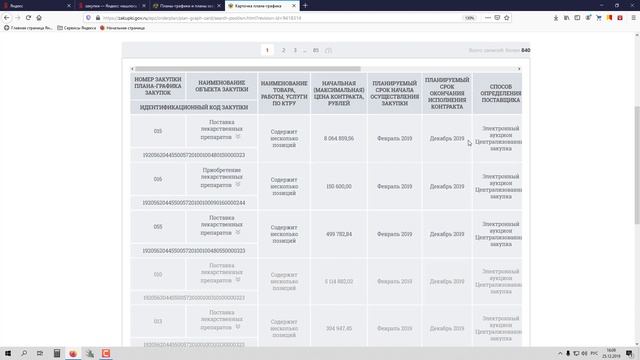This screenshot has width=640, height=360.
Task: Toggle the sidebar view icon
Action: pyautogui.click(x=577, y=18)
